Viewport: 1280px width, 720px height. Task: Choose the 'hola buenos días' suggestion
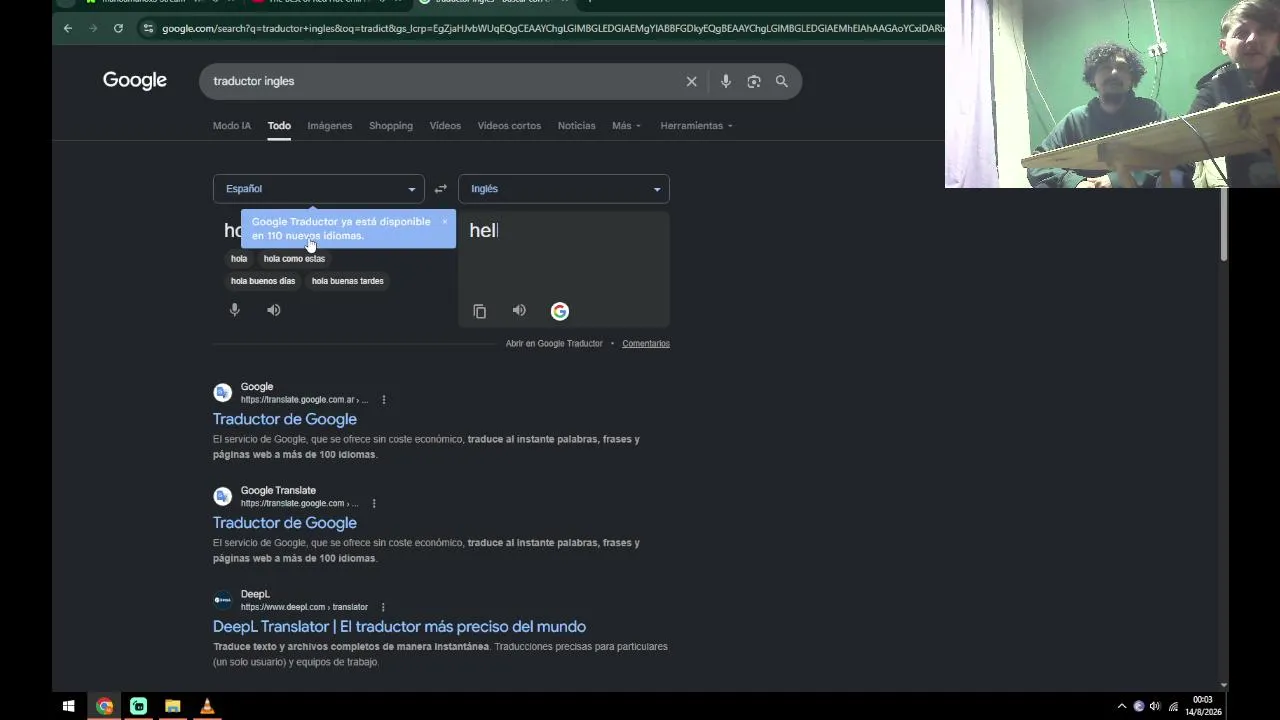pos(263,281)
